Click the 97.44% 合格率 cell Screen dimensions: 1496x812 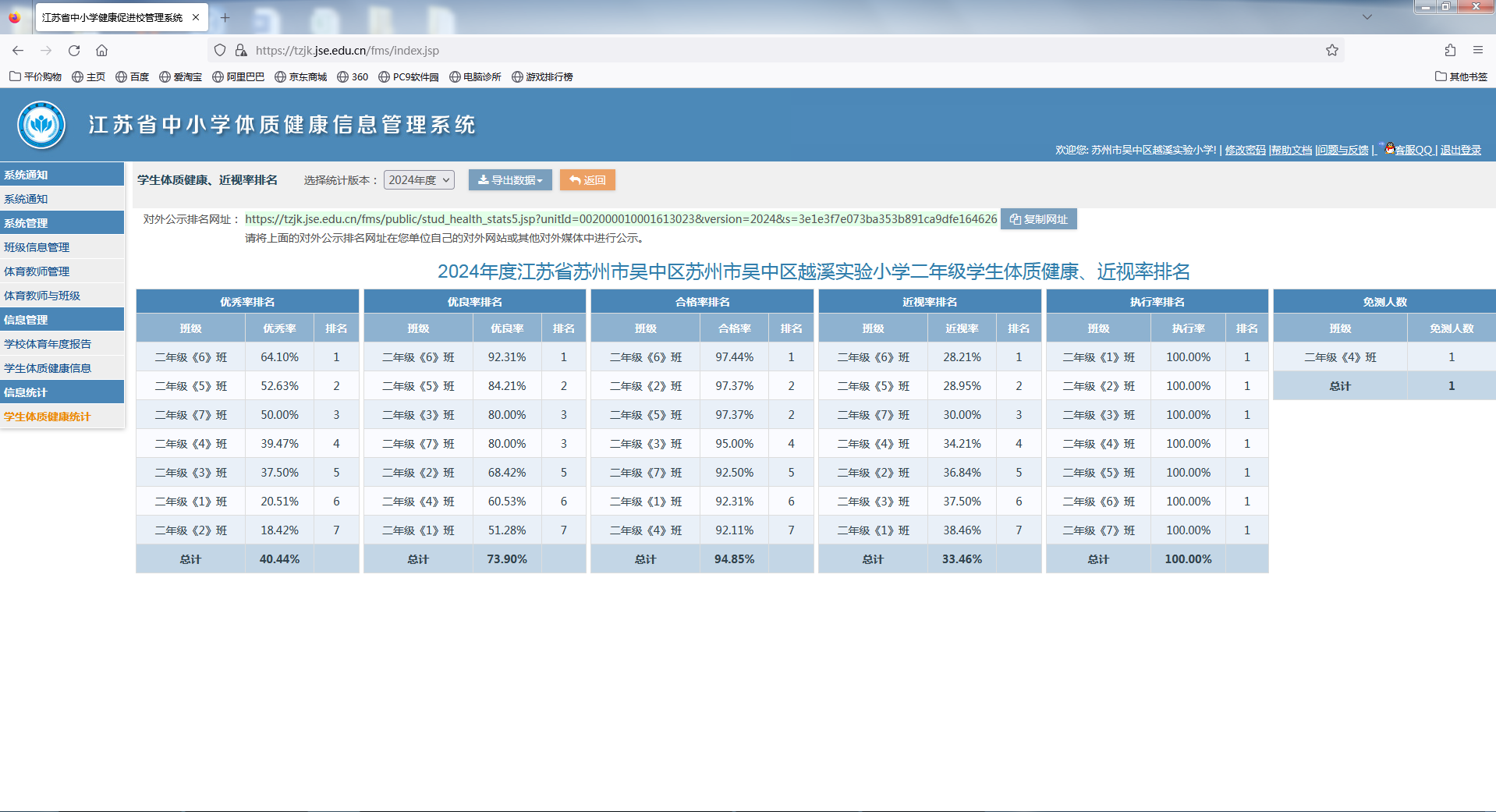tap(735, 357)
